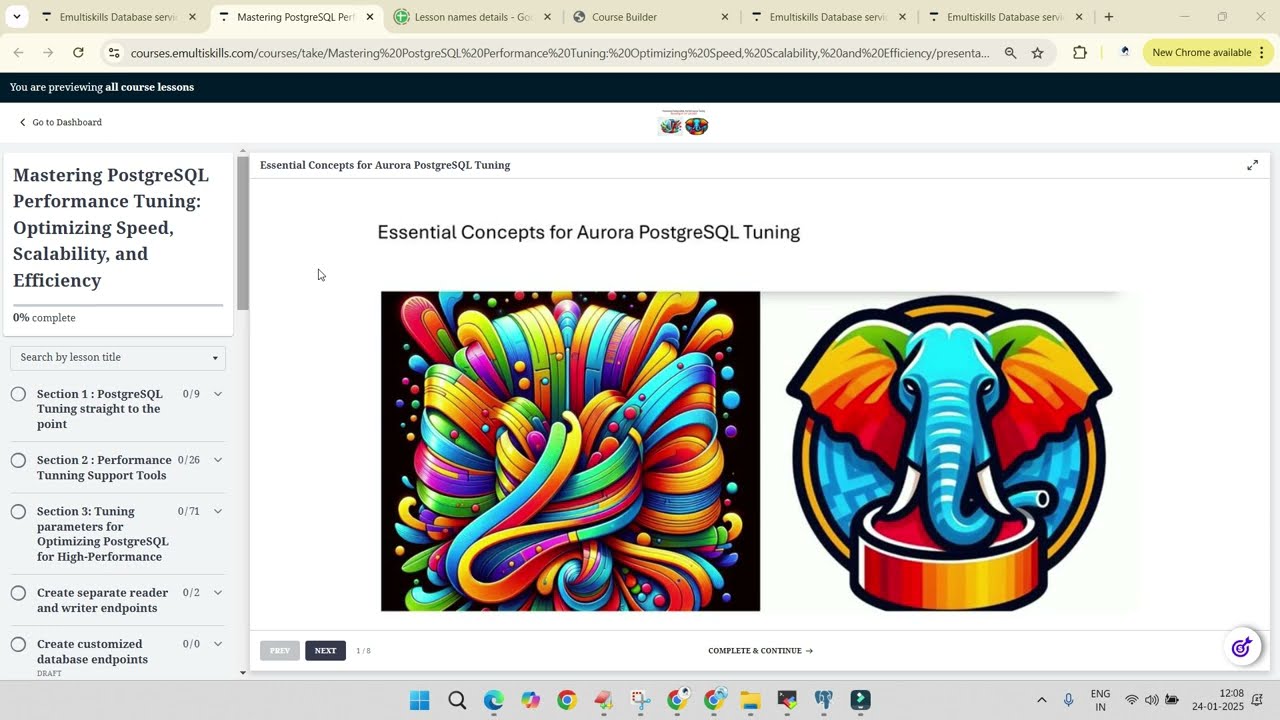Close the Course Builder tab
1280x720 pixels.
[725, 17]
